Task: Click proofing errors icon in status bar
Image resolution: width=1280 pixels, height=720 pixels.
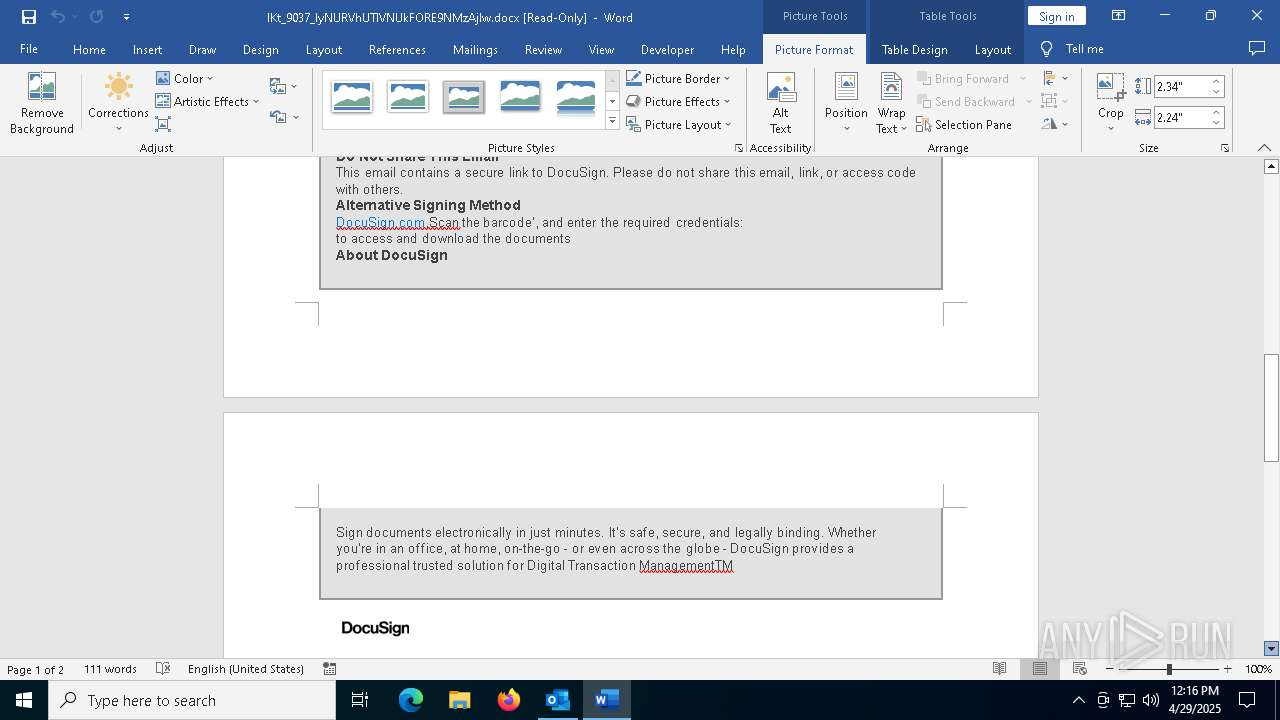Action: click(x=162, y=669)
